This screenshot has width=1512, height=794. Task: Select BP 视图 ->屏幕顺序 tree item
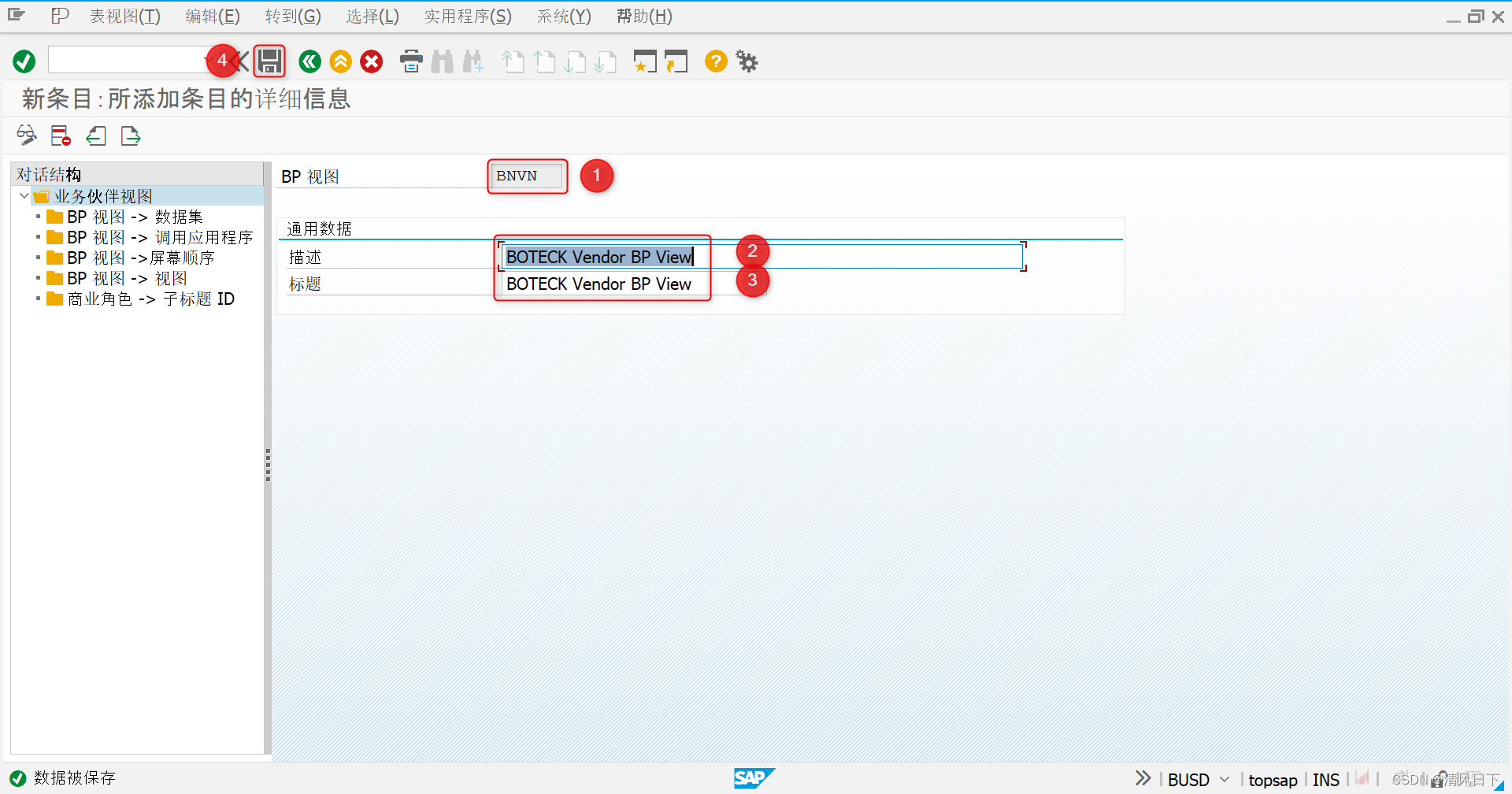pos(141,258)
